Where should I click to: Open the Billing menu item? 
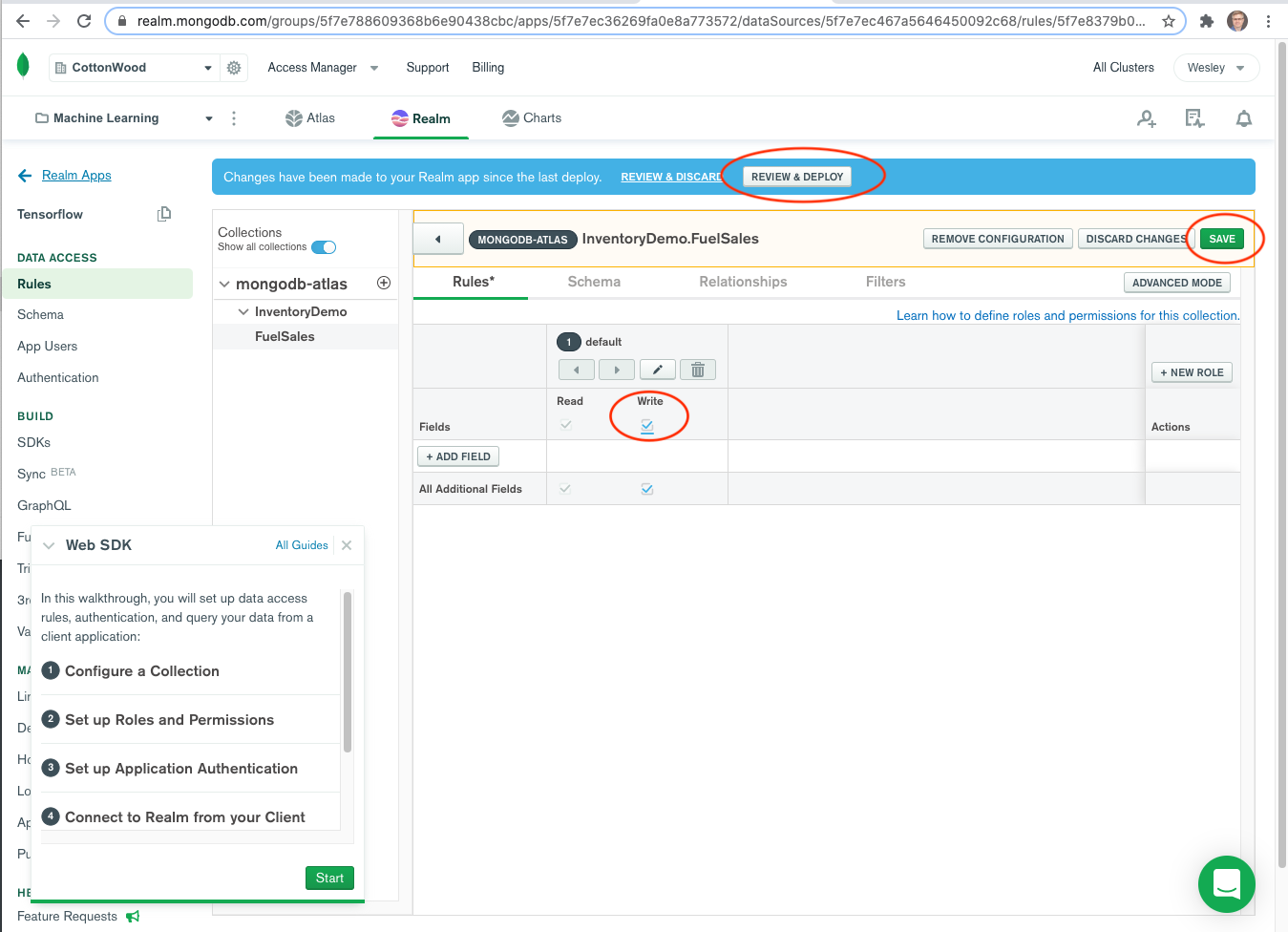pyautogui.click(x=488, y=68)
